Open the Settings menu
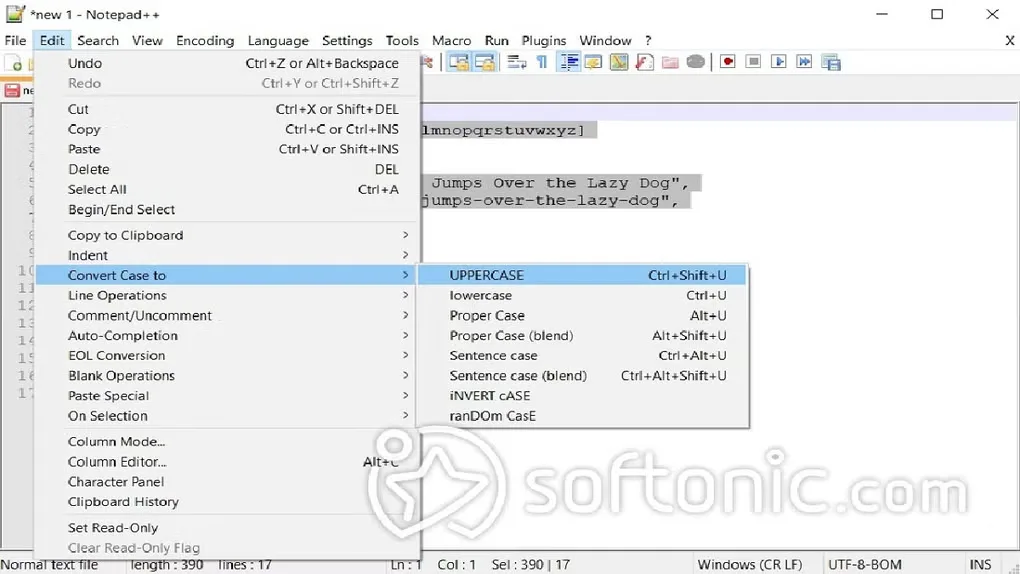The height and width of the screenshot is (574, 1020). 347,40
